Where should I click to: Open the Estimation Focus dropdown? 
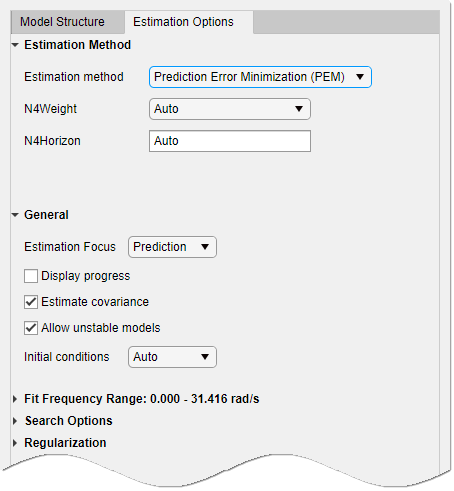click(172, 247)
